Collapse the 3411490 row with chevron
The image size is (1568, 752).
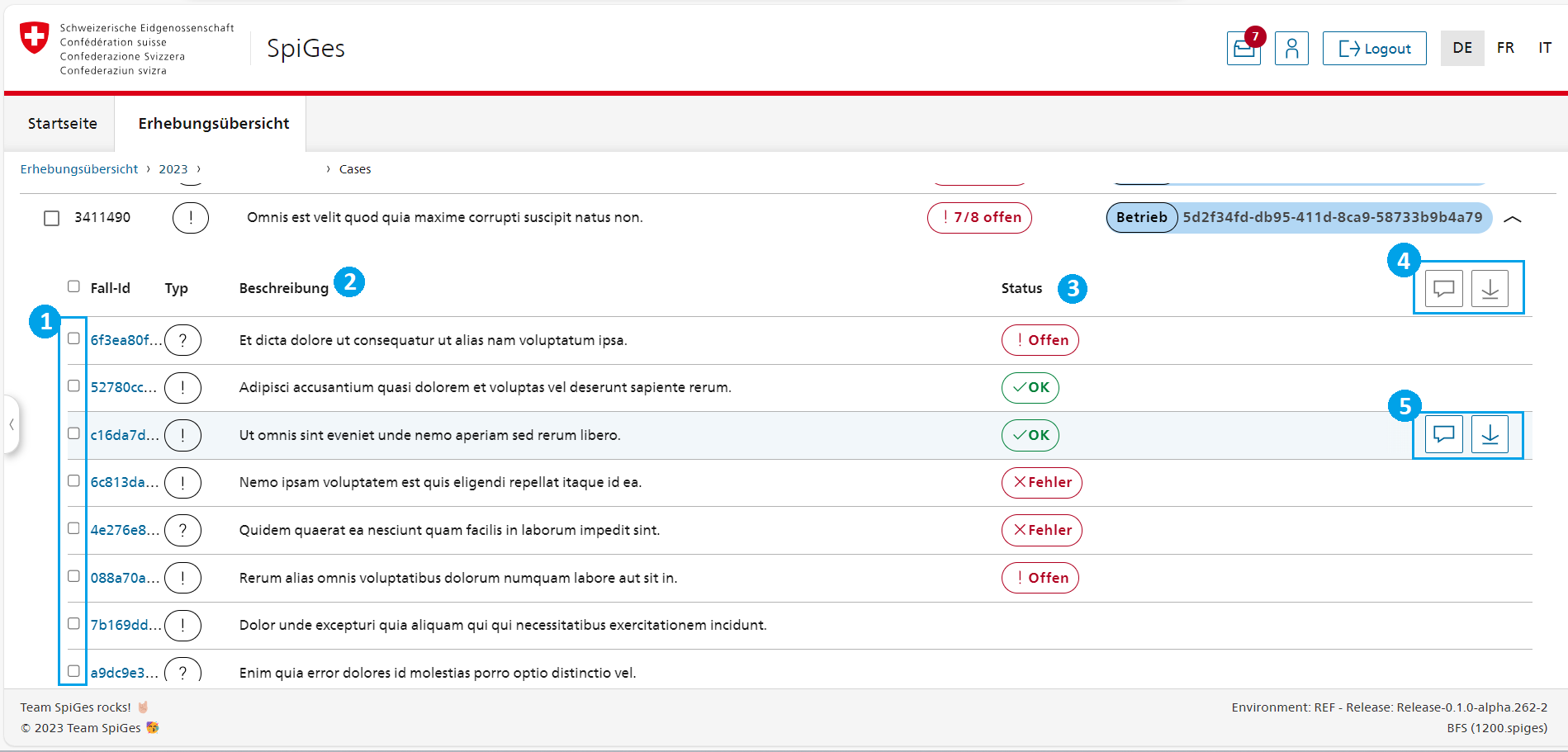point(1513,219)
